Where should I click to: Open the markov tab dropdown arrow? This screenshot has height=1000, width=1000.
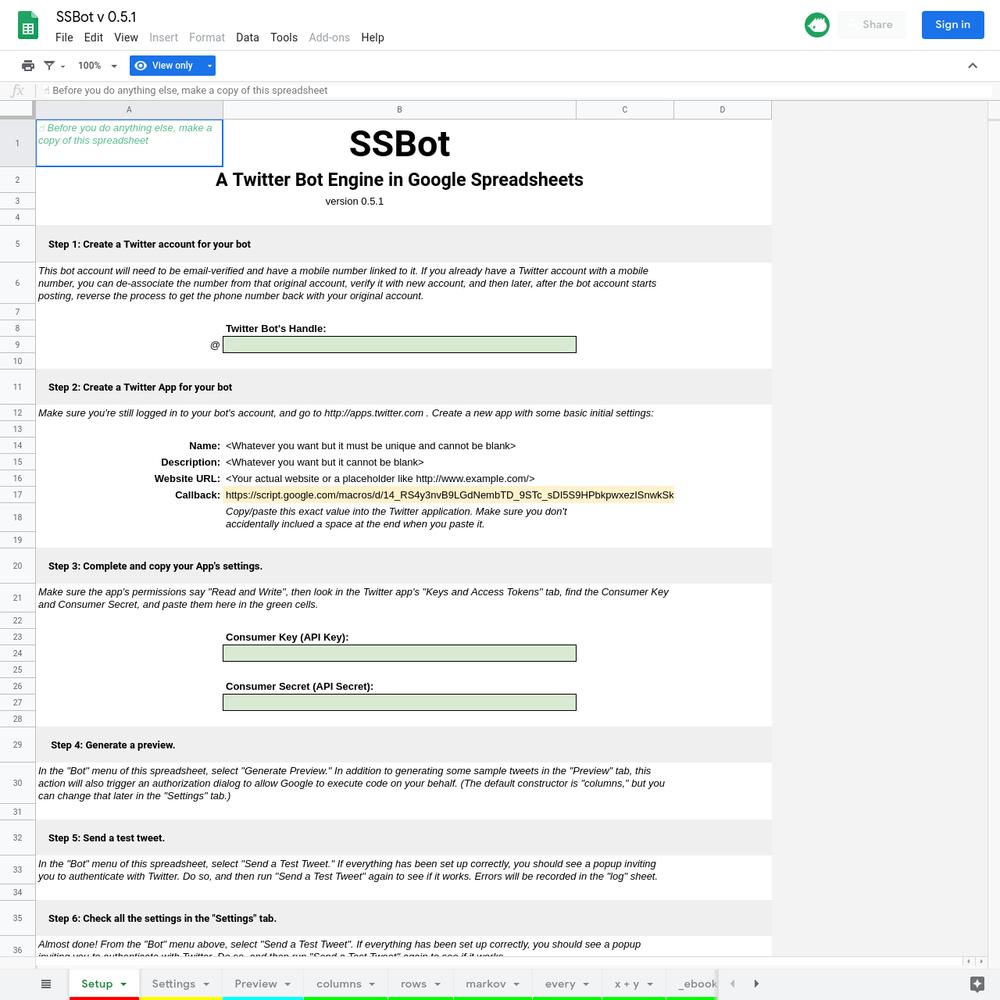click(x=517, y=984)
